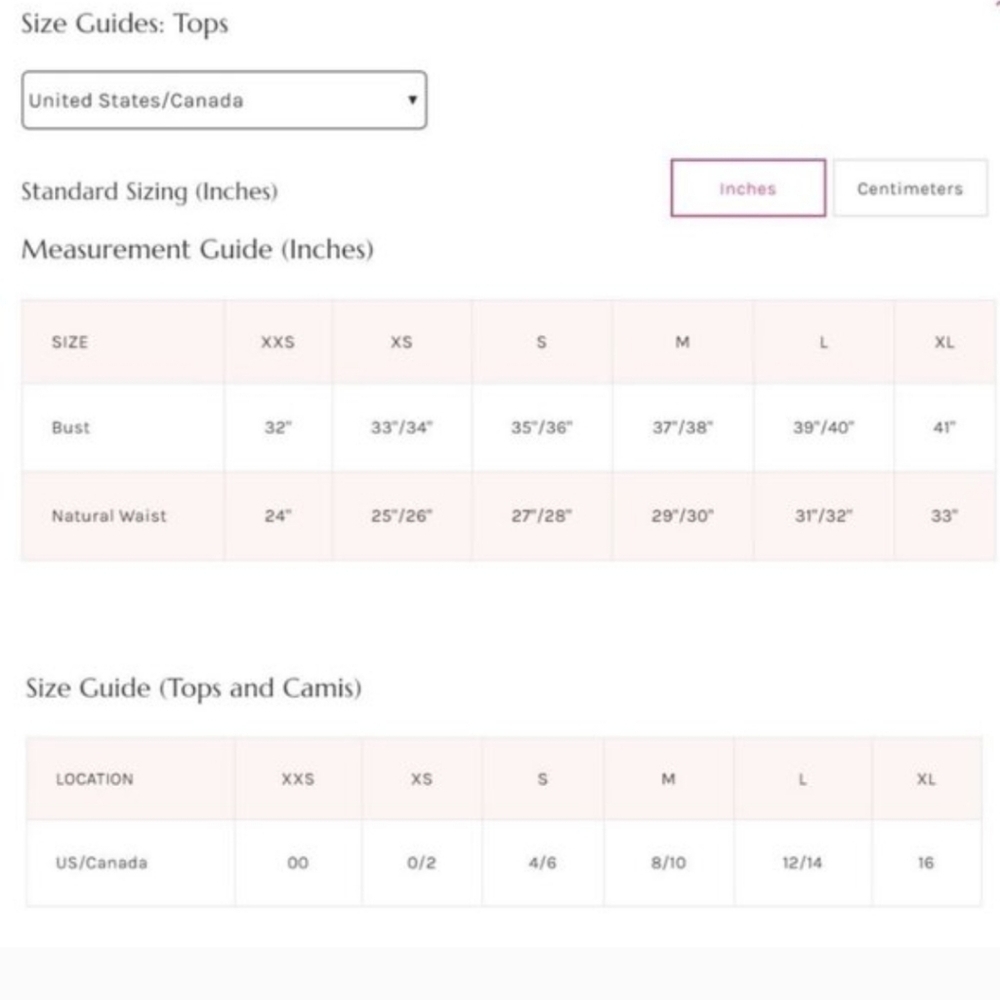Select the 29"/30" natural waist cell
Screen dimensions: 1000x1000
point(682,516)
